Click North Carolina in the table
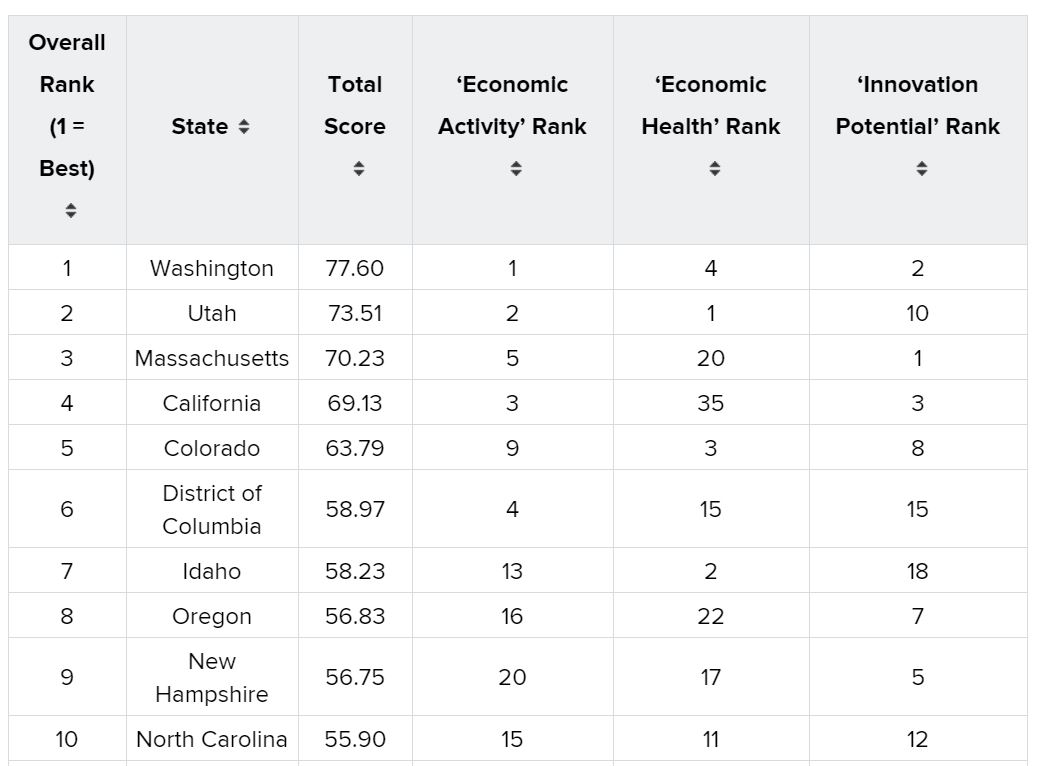The width and height of the screenshot is (1038, 766). coord(212,739)
